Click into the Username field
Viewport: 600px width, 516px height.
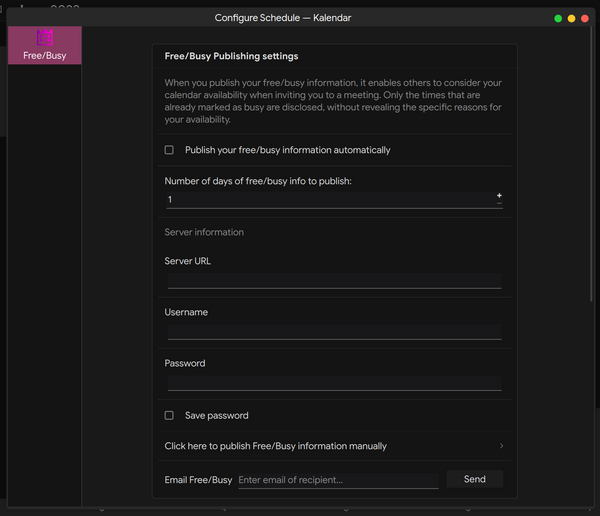[334, 331]
